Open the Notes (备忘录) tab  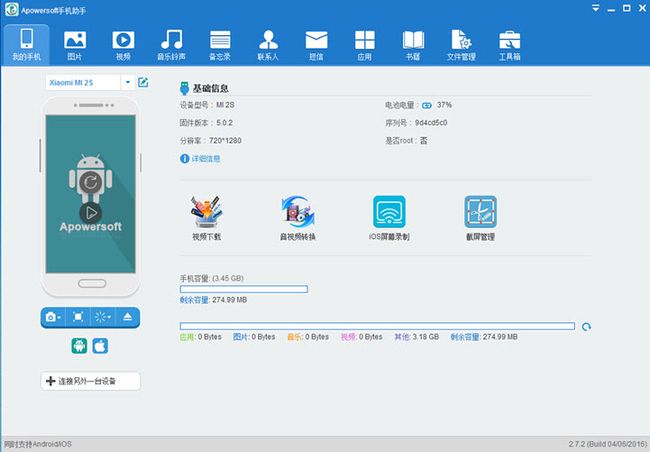[220, 45]
